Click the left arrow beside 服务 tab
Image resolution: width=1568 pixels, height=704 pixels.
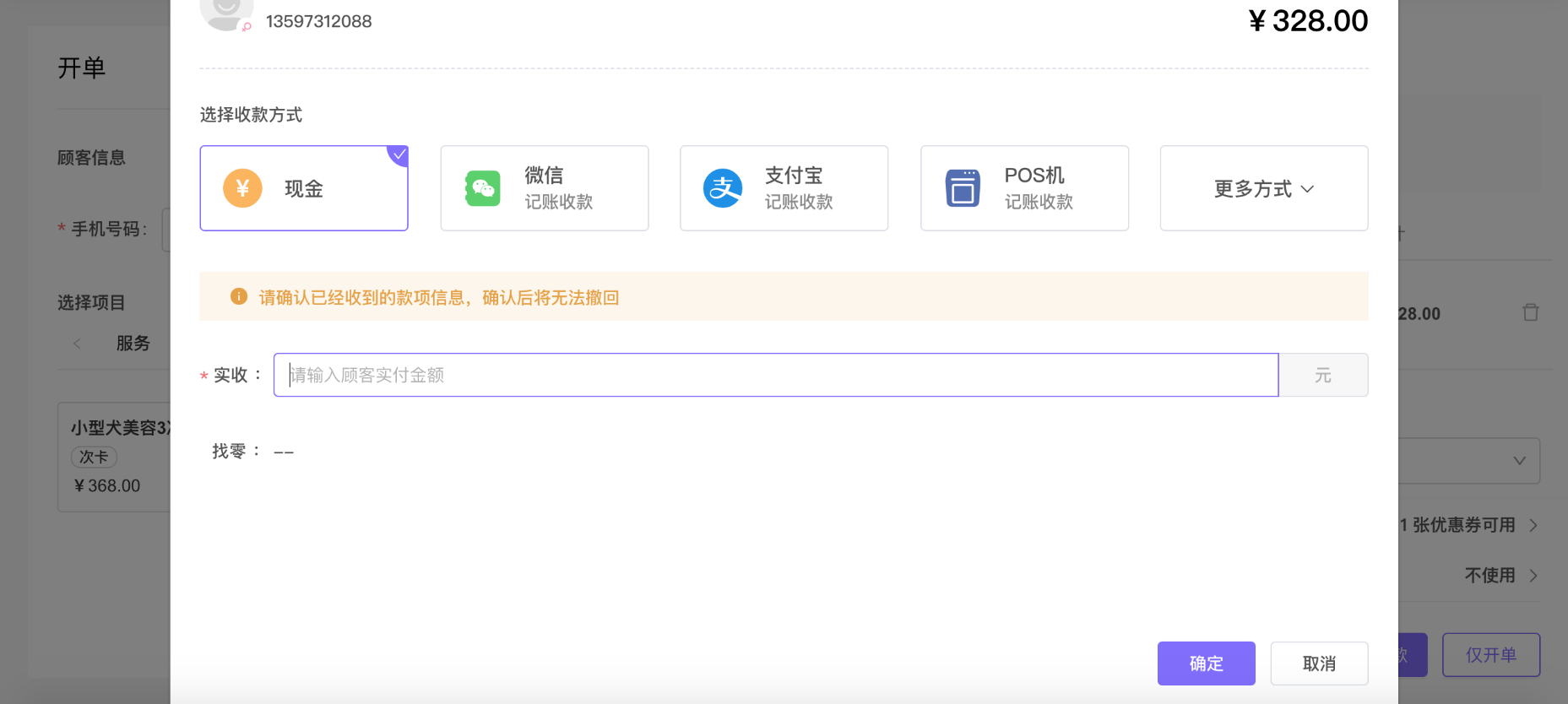pos(77,344)
